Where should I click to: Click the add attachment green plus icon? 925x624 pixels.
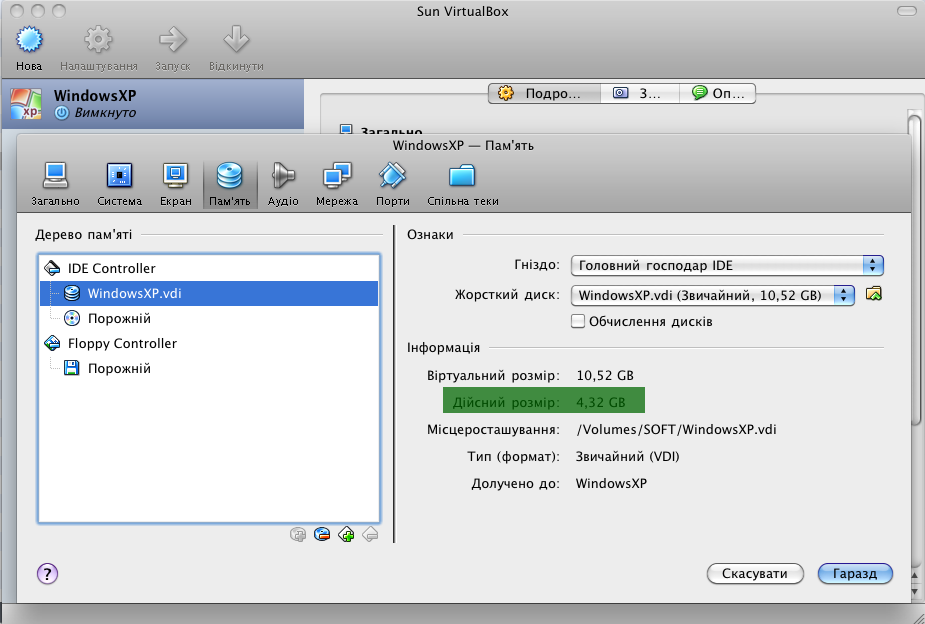pos(346,535)
